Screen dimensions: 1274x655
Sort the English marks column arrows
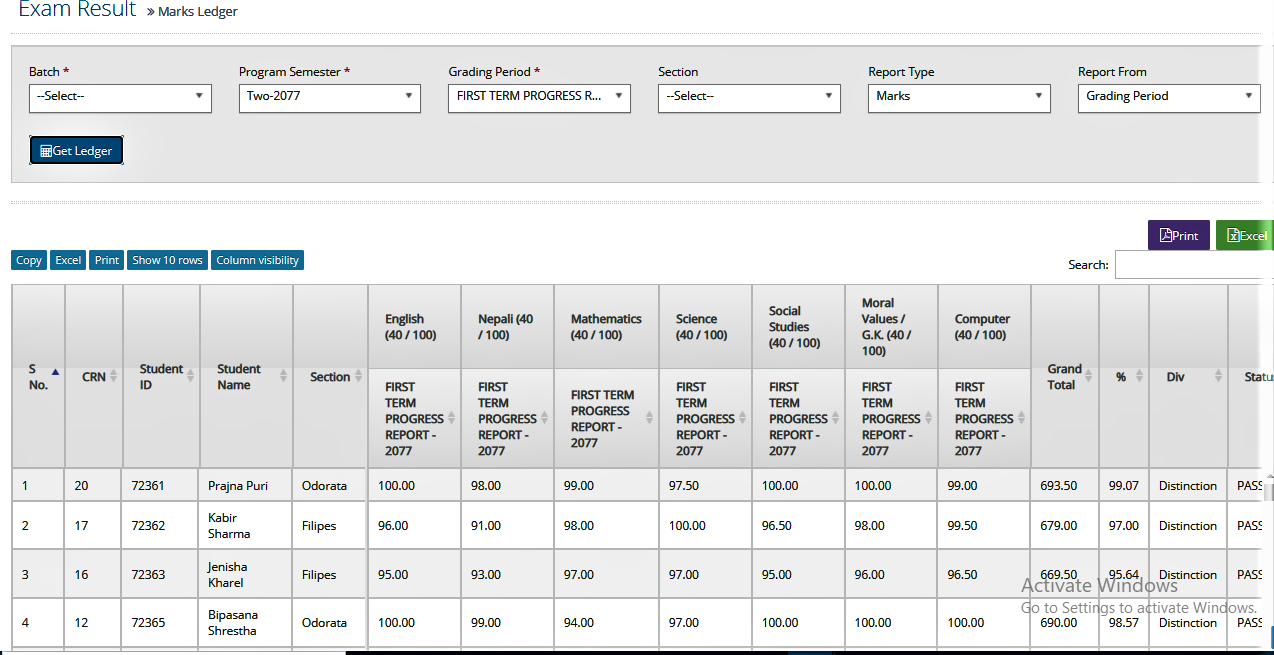click(x=451, y=418)
